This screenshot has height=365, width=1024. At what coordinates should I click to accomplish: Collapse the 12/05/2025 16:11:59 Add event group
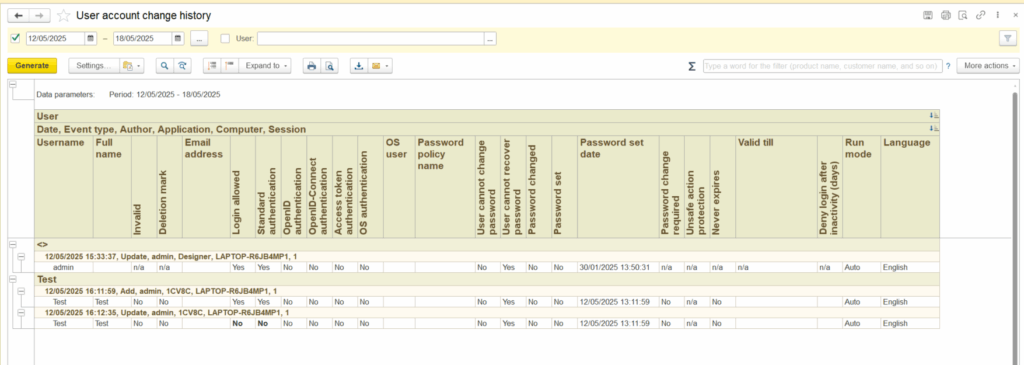[x=21, y=291]
